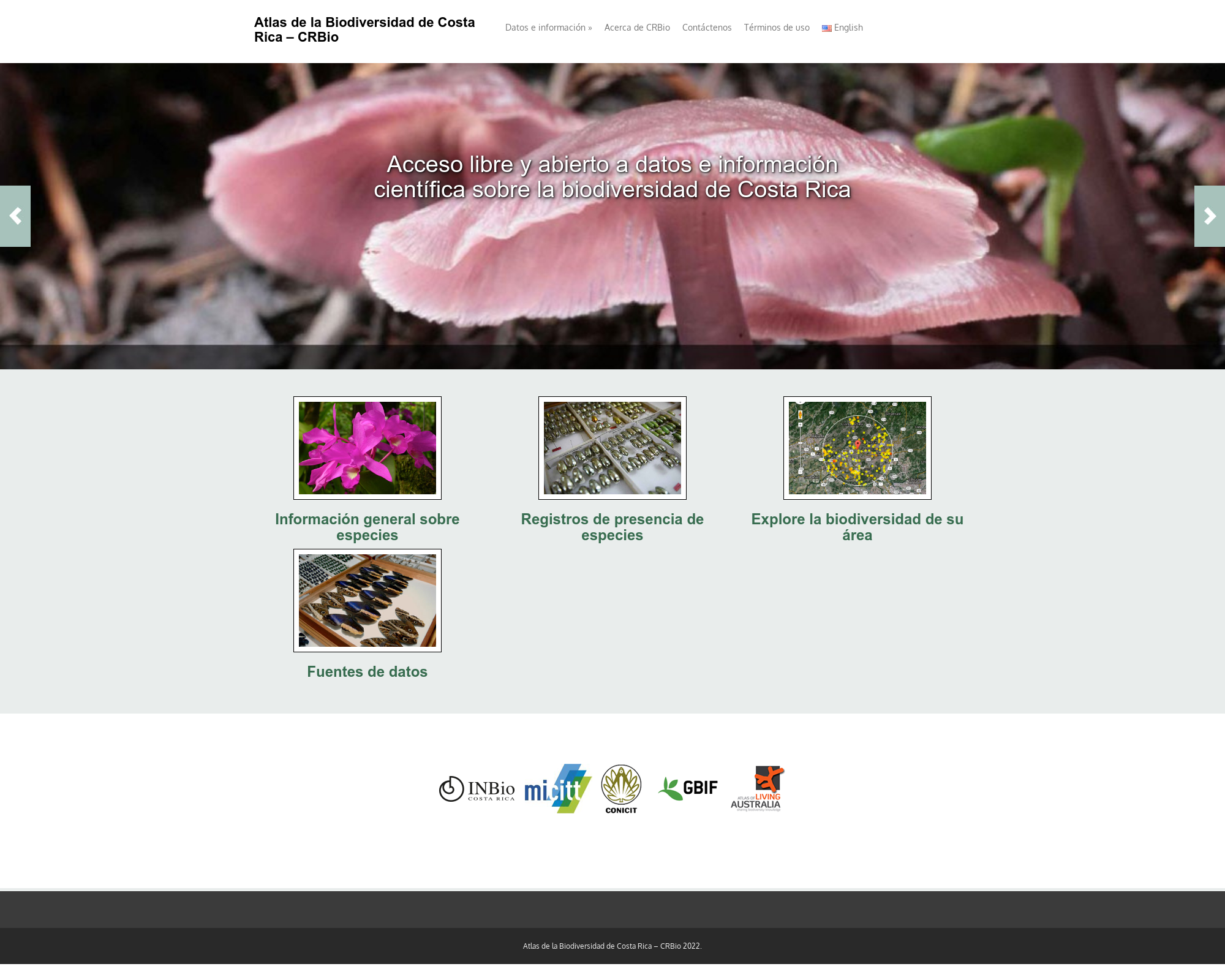Open the Información general sobre especies link
The height and width of the screenshot is (980, 1225).
click(x=367, y=527)
